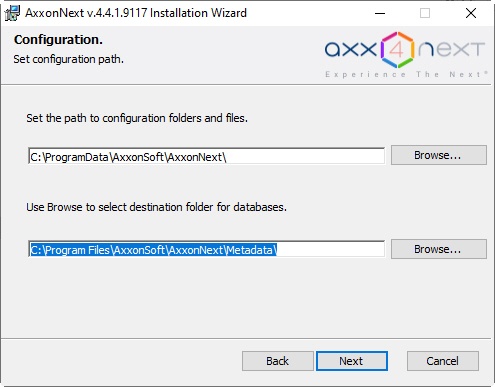Click the greyed-out maximize window button

point(425,13)
